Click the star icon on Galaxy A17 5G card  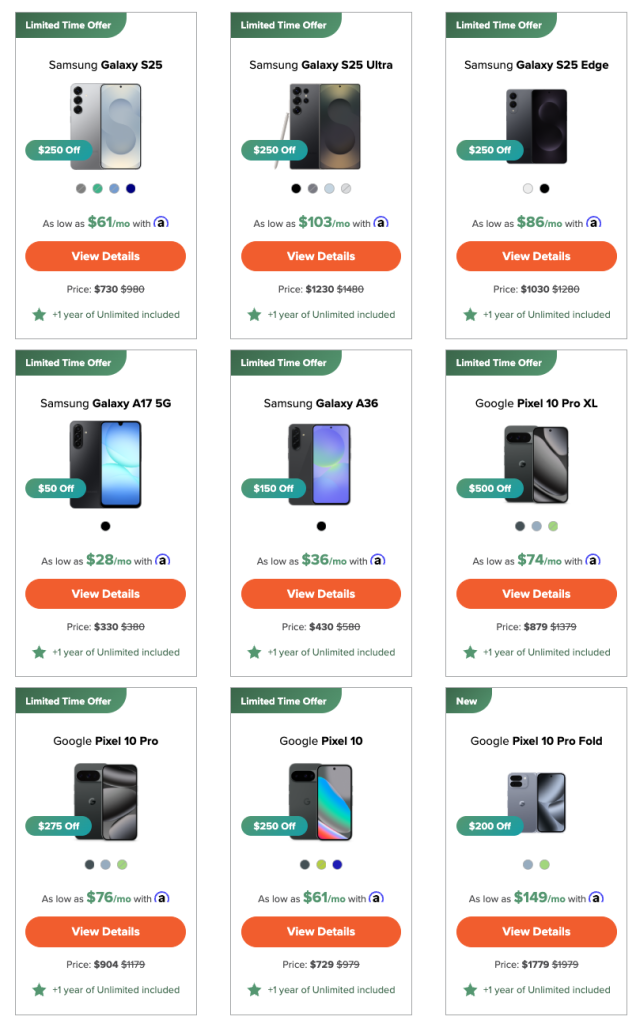point(39,652)
